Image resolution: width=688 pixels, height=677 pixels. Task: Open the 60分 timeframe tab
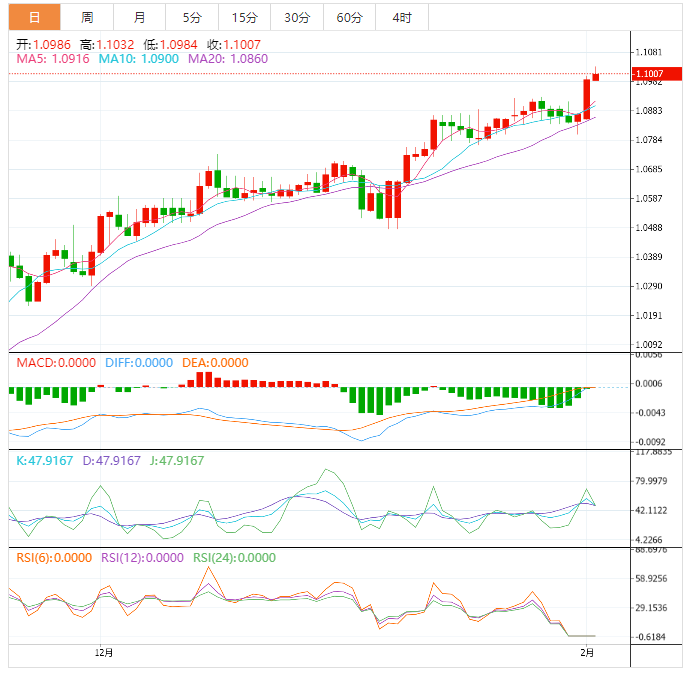pyautogui.click(x=349, y=17)
